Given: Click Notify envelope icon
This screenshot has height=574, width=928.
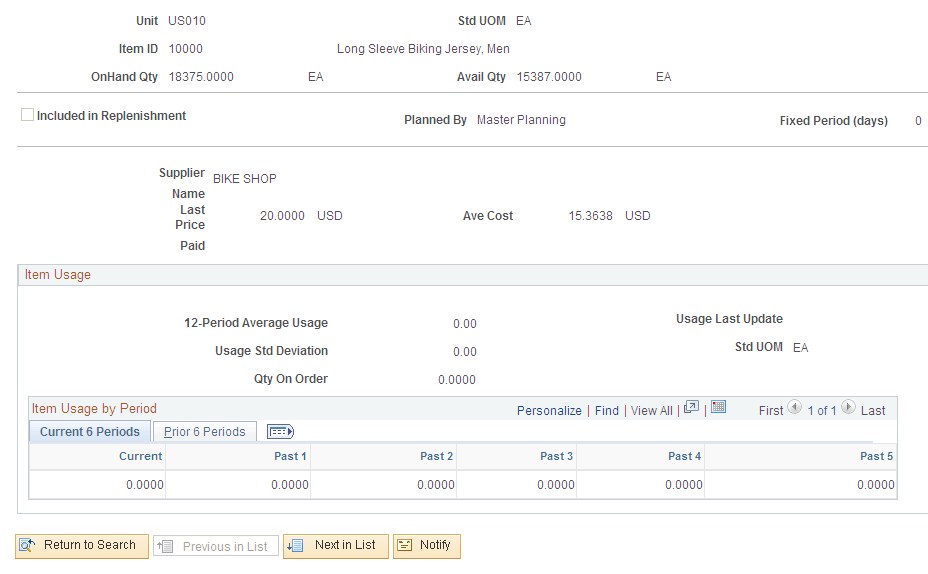Looking at the screenshot, I should point(404,546).
